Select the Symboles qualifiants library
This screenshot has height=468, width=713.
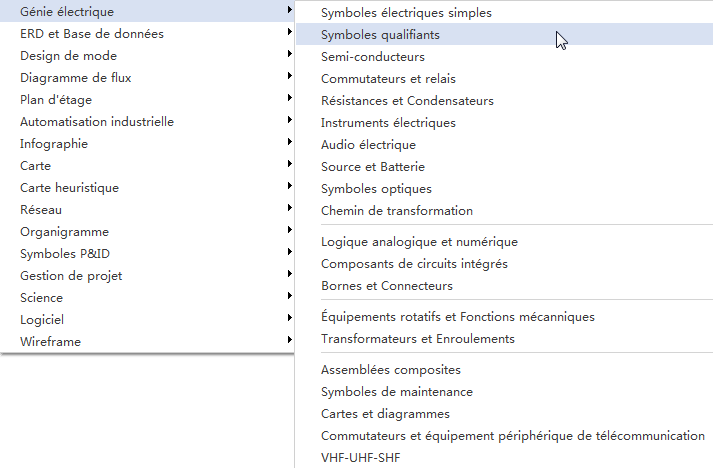[380, 35]
